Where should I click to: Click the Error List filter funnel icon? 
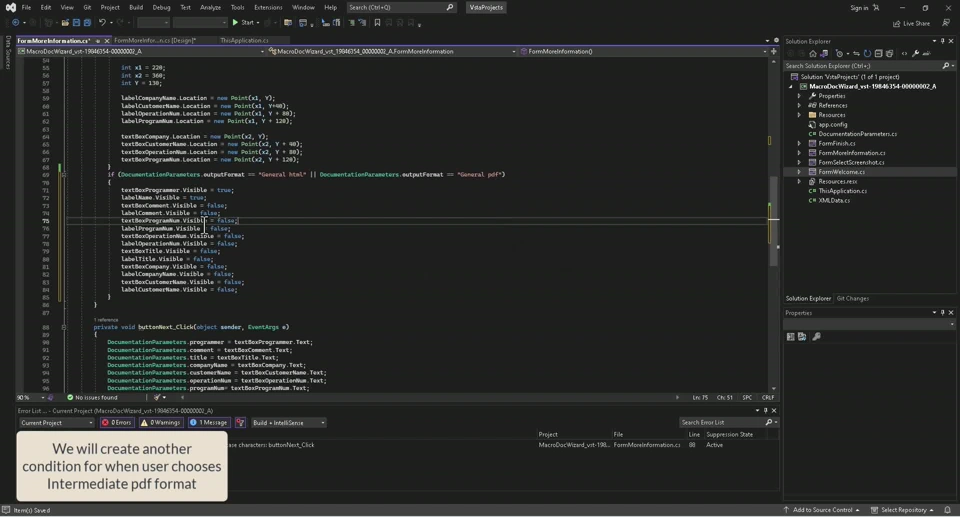pos(240,423)
